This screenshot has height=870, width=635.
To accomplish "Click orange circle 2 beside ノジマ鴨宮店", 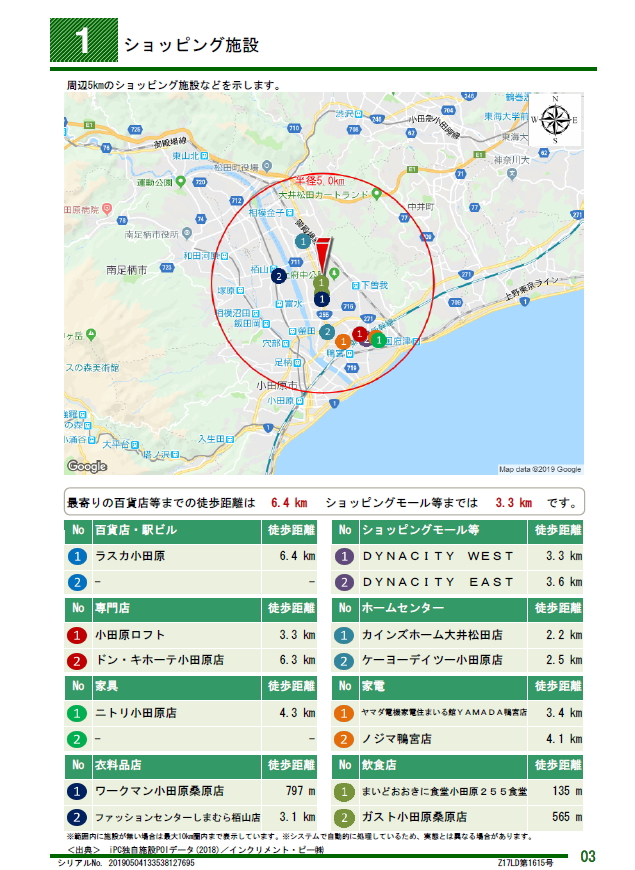I will pyautogui.click(x=344, y=739).
